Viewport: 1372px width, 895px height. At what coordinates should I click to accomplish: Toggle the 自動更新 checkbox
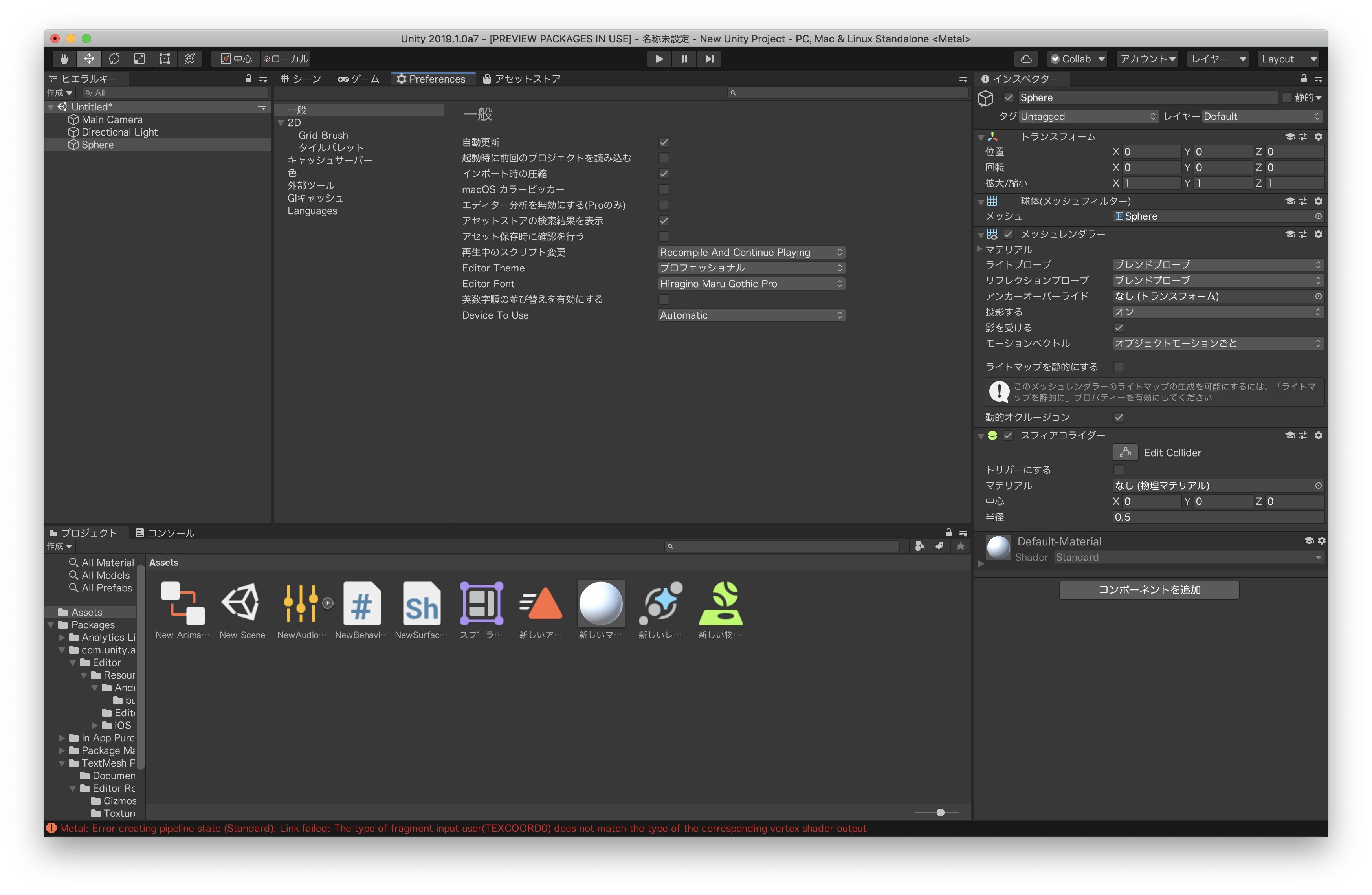pyautogui.click(x=664, y=142)
